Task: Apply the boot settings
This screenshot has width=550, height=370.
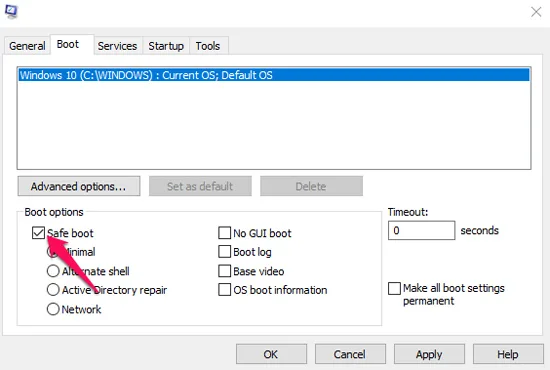Action: 429,354
